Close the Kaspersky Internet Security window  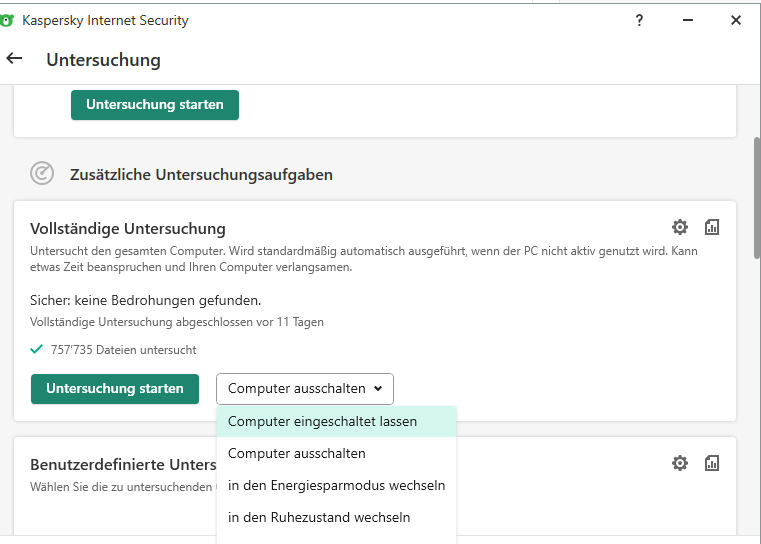tap(736, 20)
